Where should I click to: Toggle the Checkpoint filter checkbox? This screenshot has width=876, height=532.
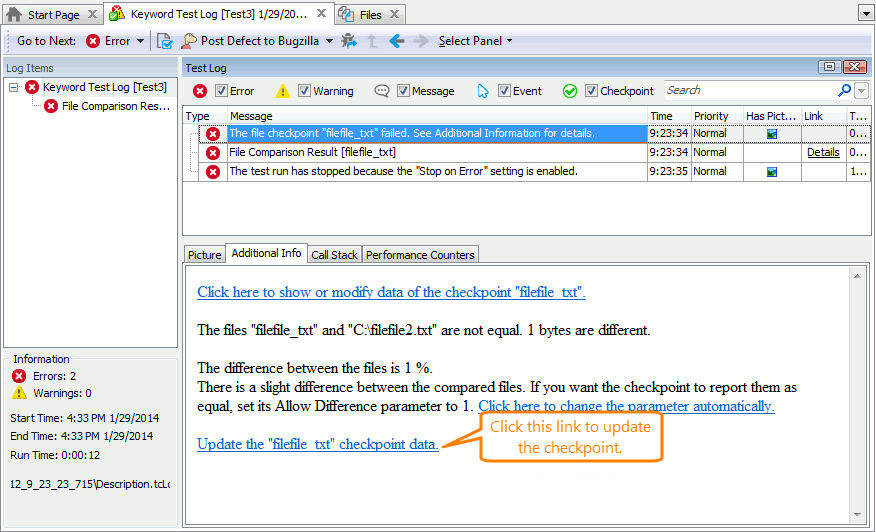click(x=591, y=91)
